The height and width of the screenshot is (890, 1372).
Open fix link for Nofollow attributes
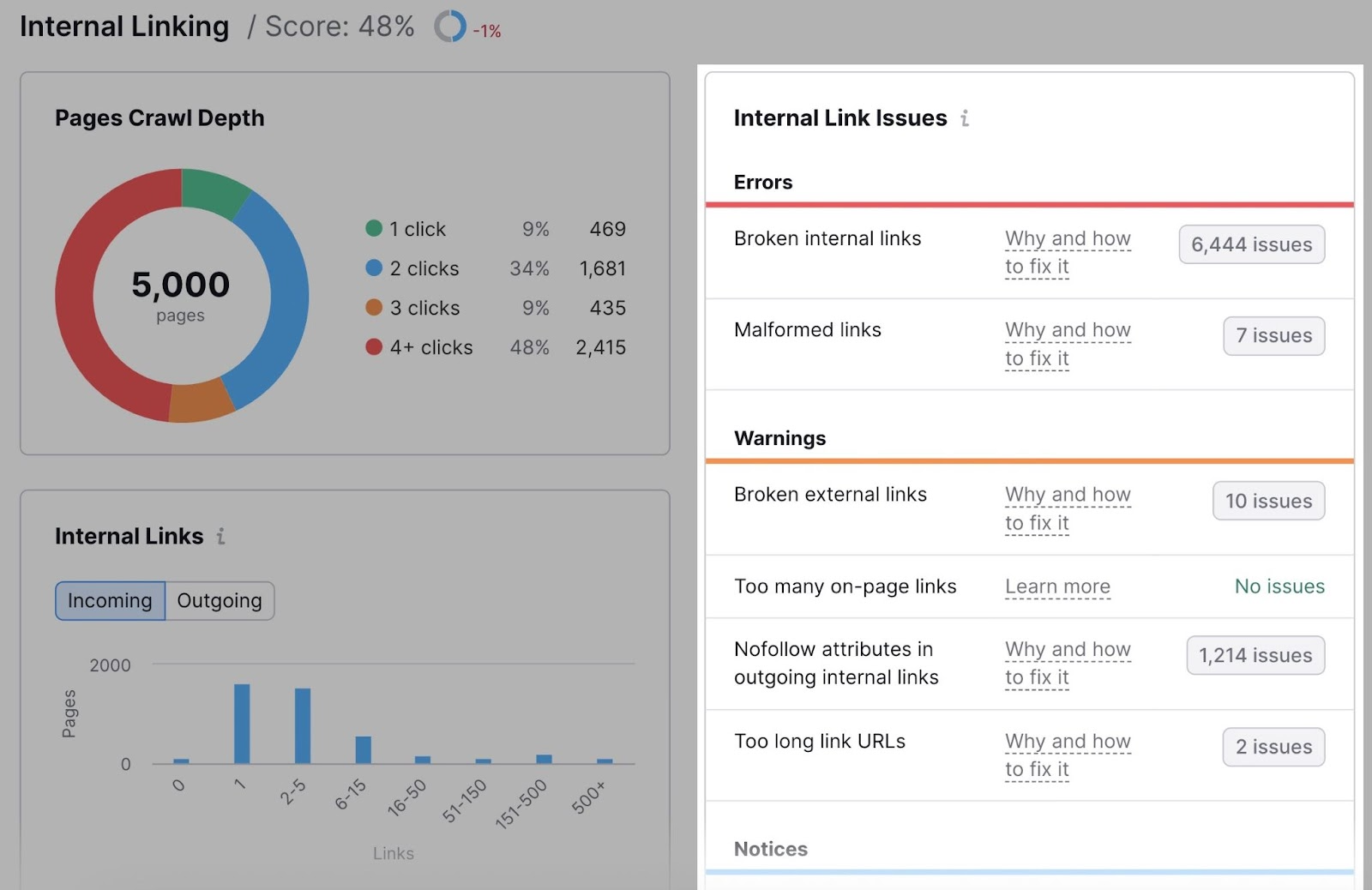pyautogui.click(x=1068, y=663)
